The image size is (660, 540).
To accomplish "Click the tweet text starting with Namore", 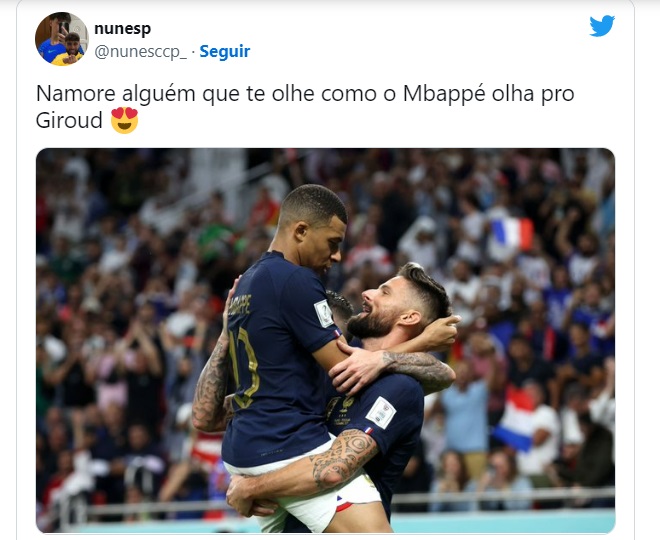I will tap(305, 106).
